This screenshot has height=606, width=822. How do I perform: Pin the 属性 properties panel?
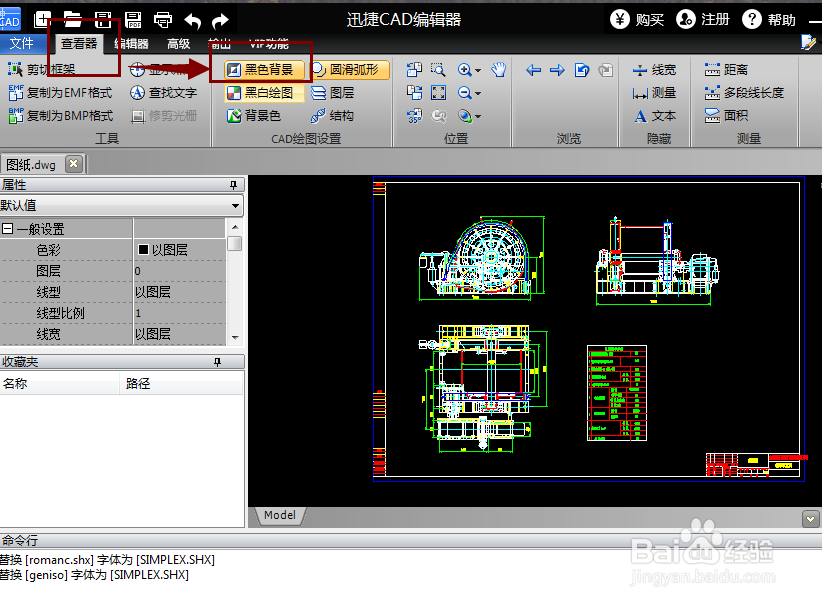coord(233,185)
